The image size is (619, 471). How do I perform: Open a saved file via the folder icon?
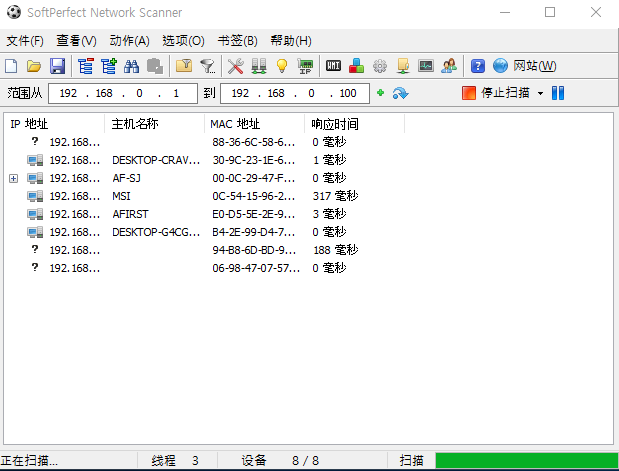click(x=34, y=66)
